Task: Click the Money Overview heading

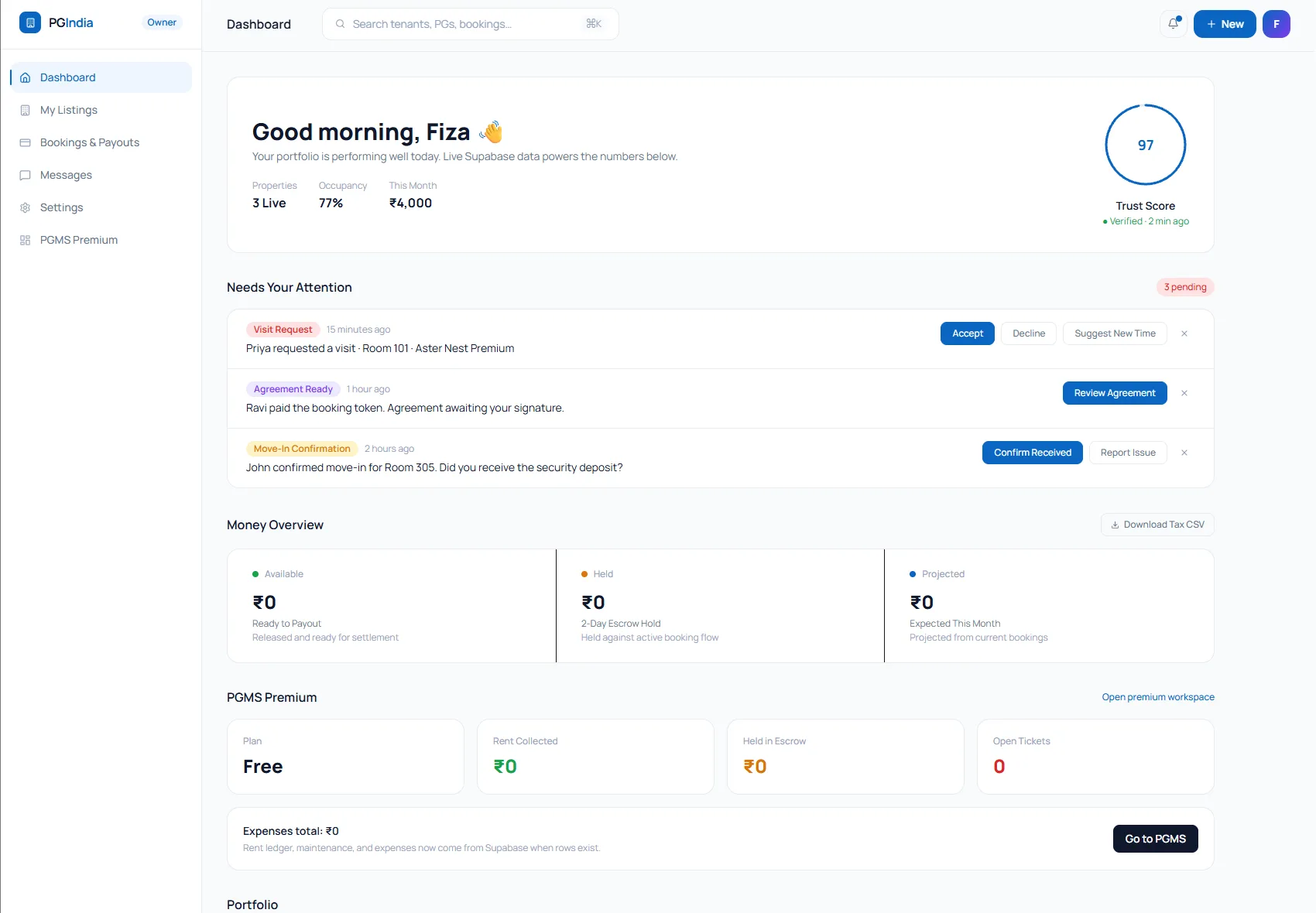Action: 275,525
